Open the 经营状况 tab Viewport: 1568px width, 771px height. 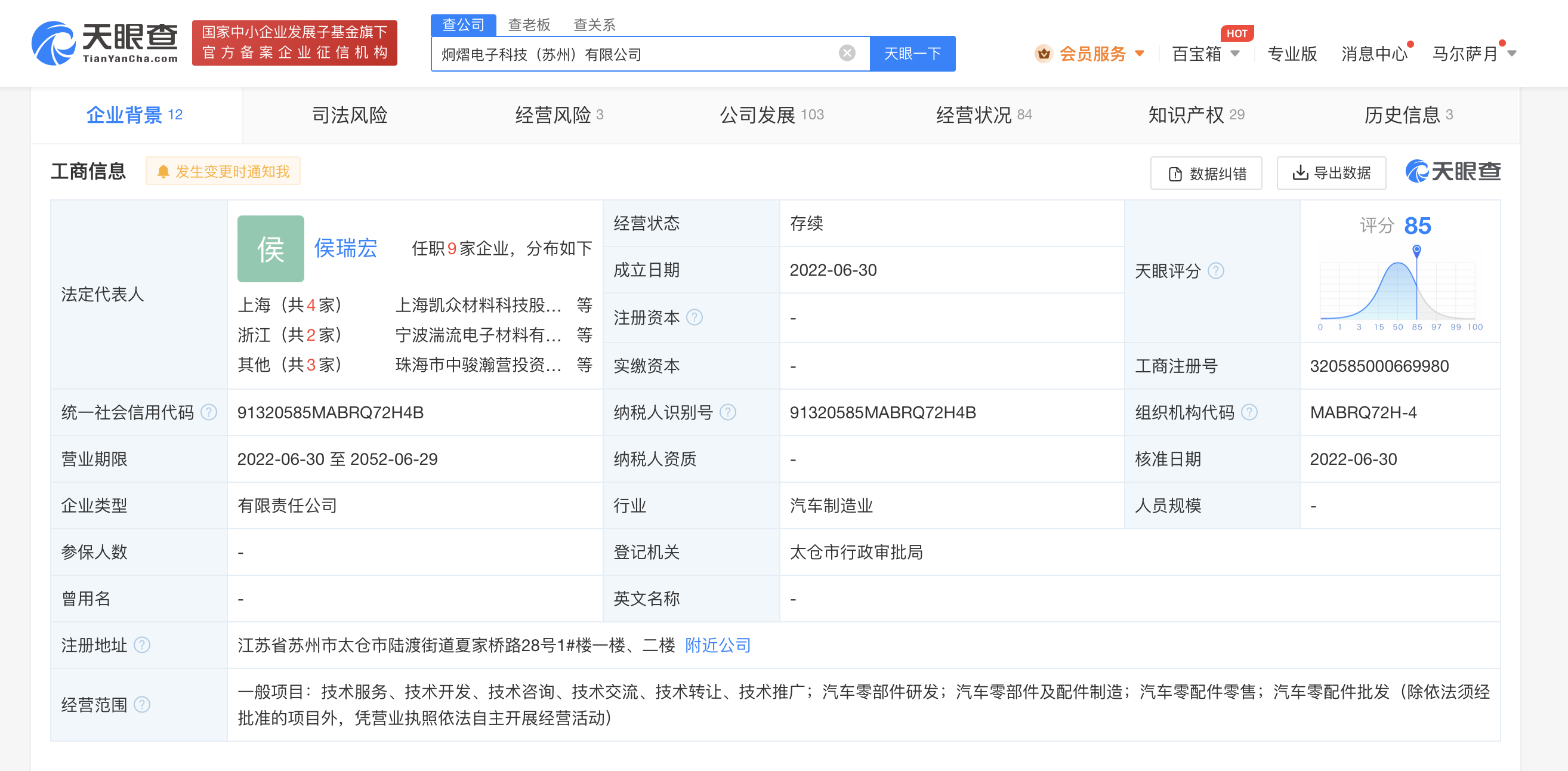coord(984,115)
